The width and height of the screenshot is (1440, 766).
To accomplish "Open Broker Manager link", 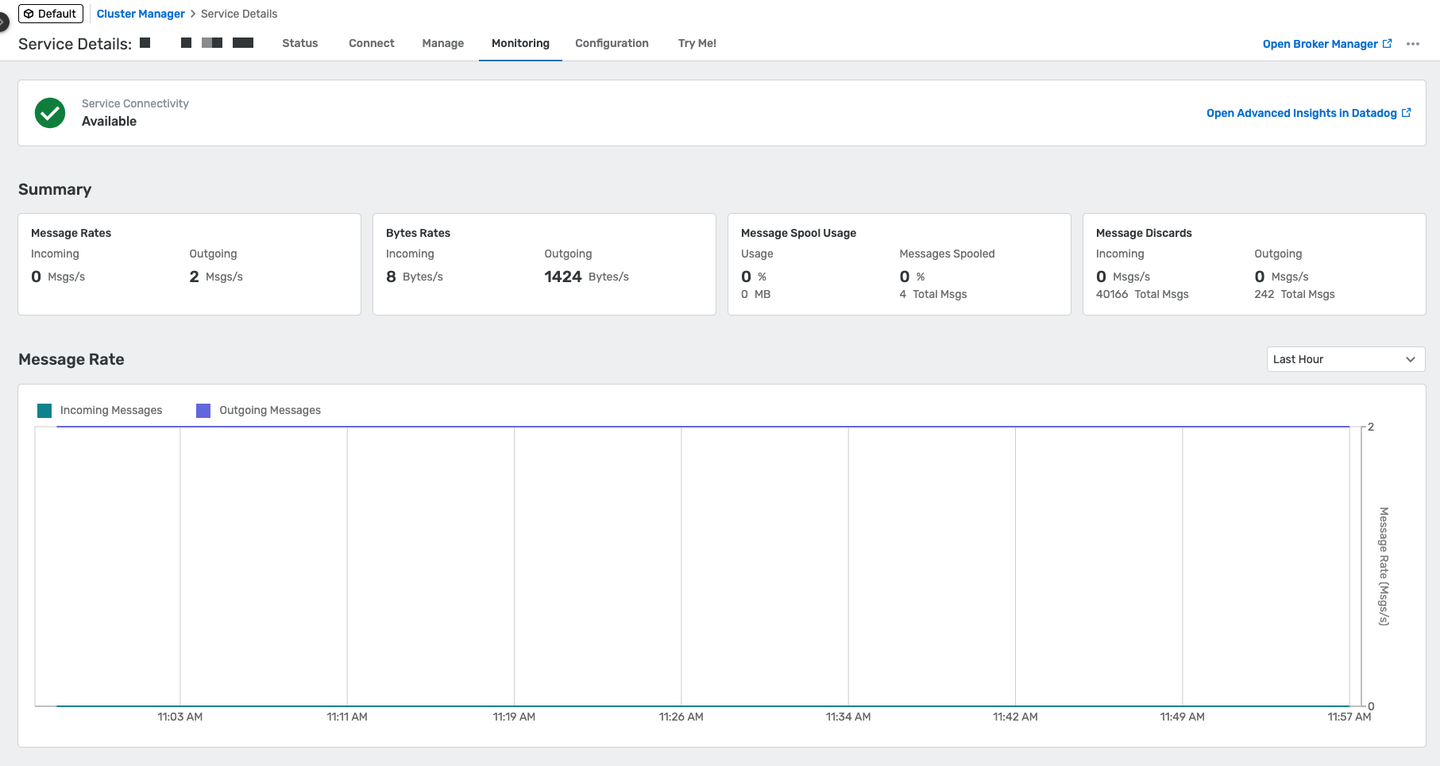I will 1327,44.
